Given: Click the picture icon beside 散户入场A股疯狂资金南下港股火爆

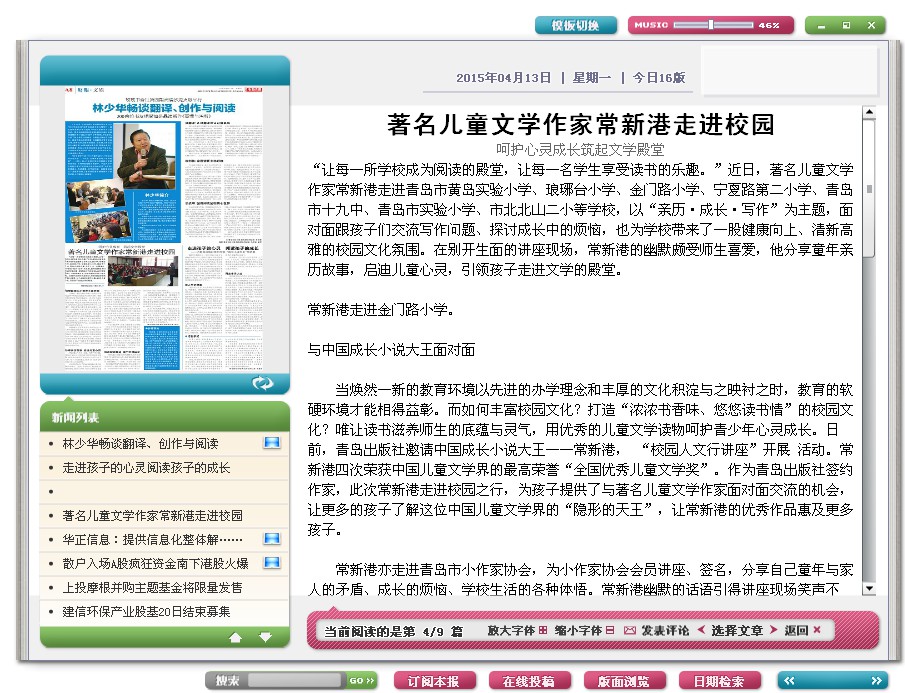Looking at the screenshot, I should (272, 563).
